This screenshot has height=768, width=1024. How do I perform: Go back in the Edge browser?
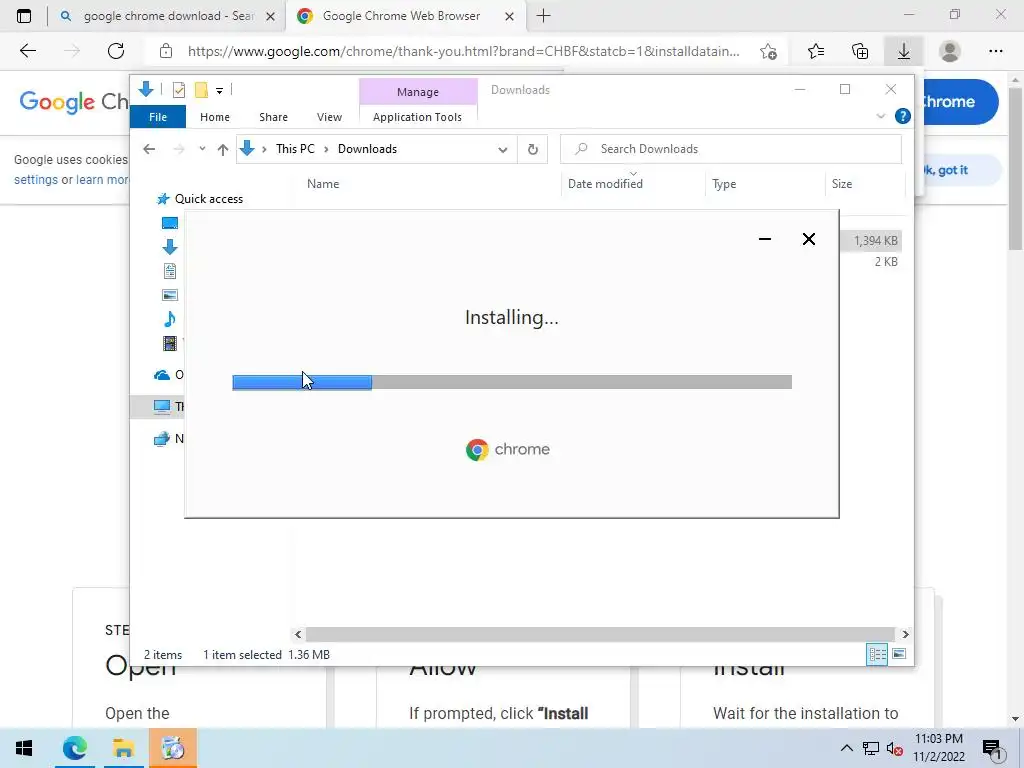pos(27,51)
